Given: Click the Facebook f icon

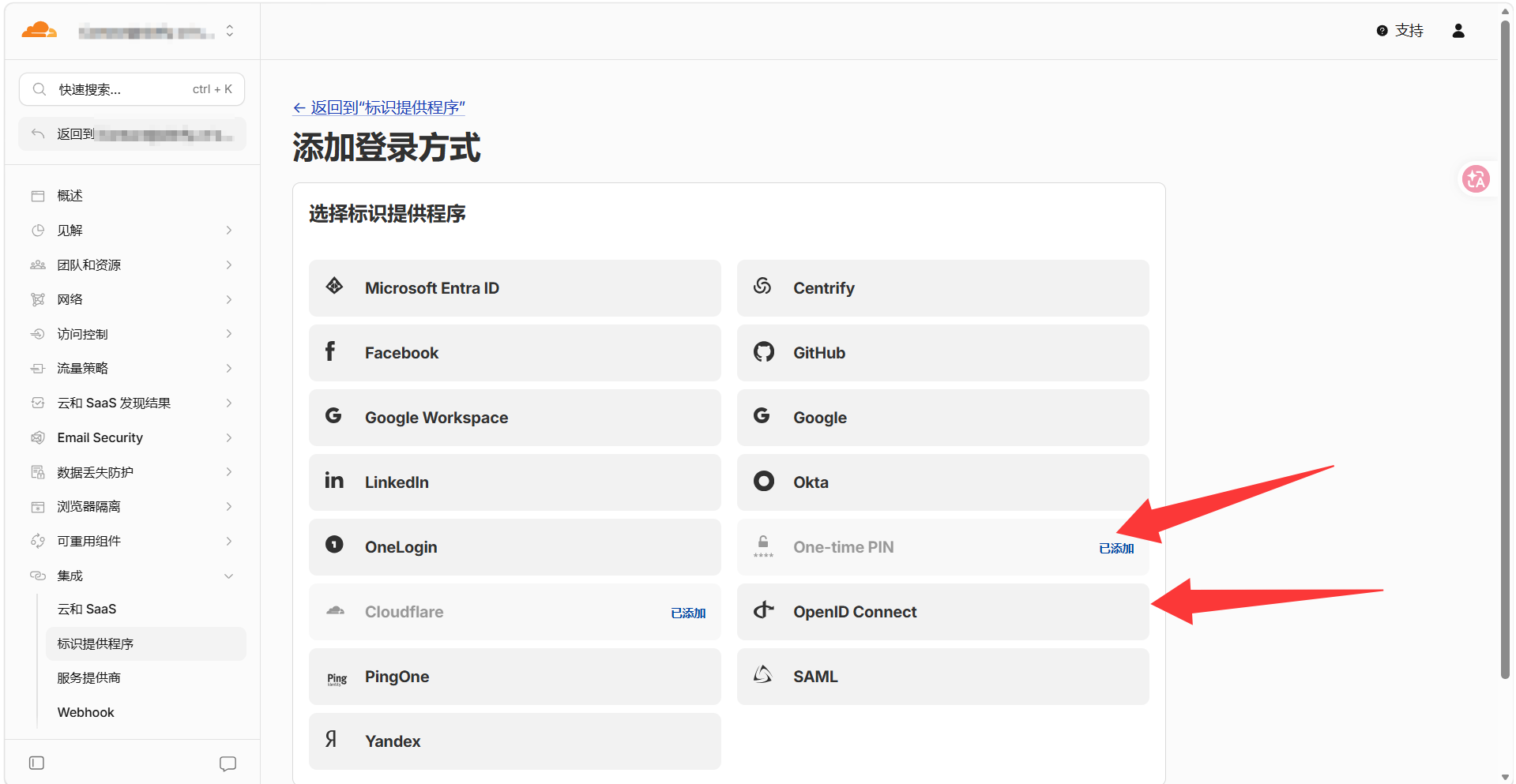Looking at the screenshot, I should [330, 351].
